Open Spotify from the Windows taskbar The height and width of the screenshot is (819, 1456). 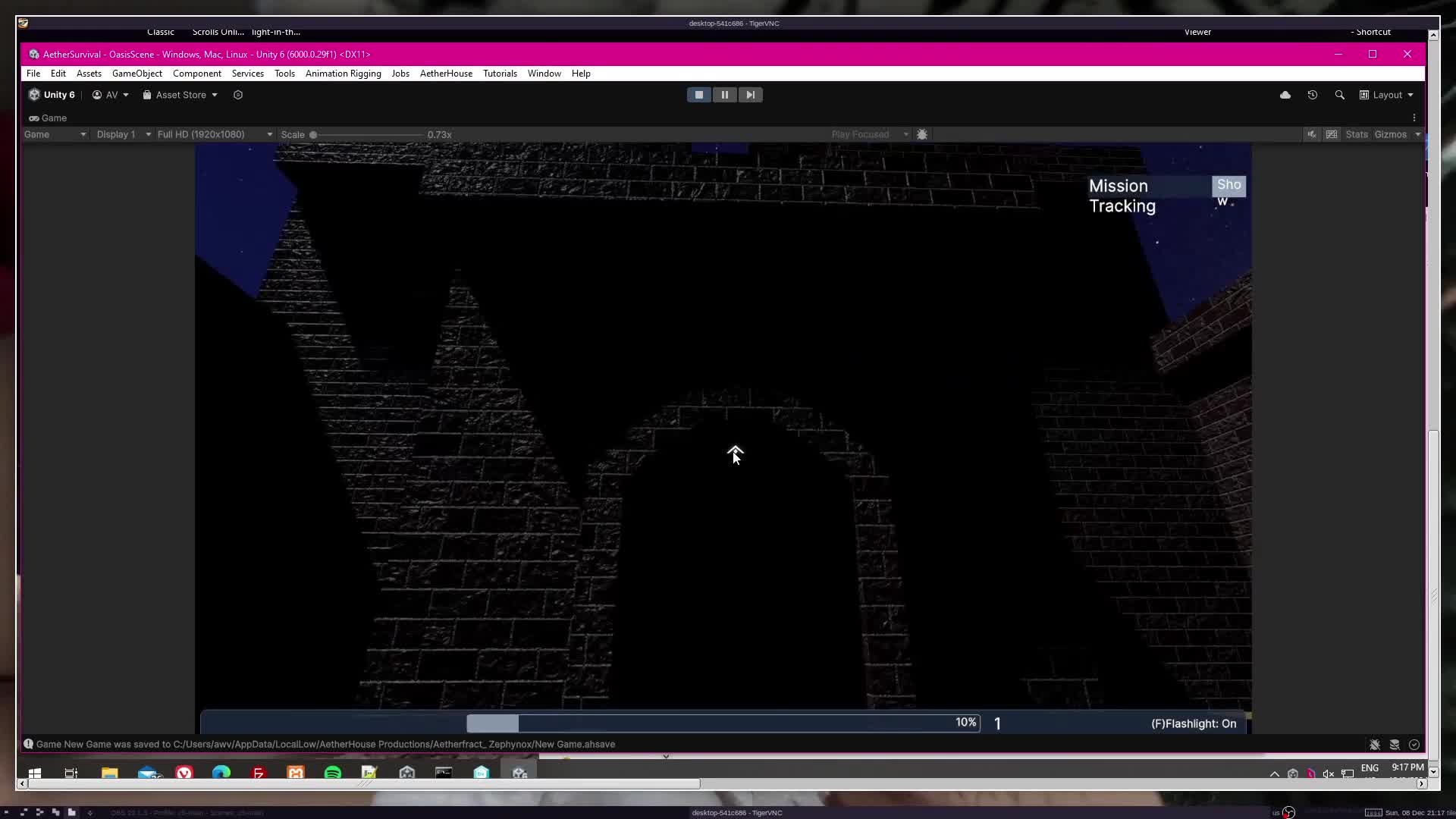pyautogui.click(x=332, y=773)
